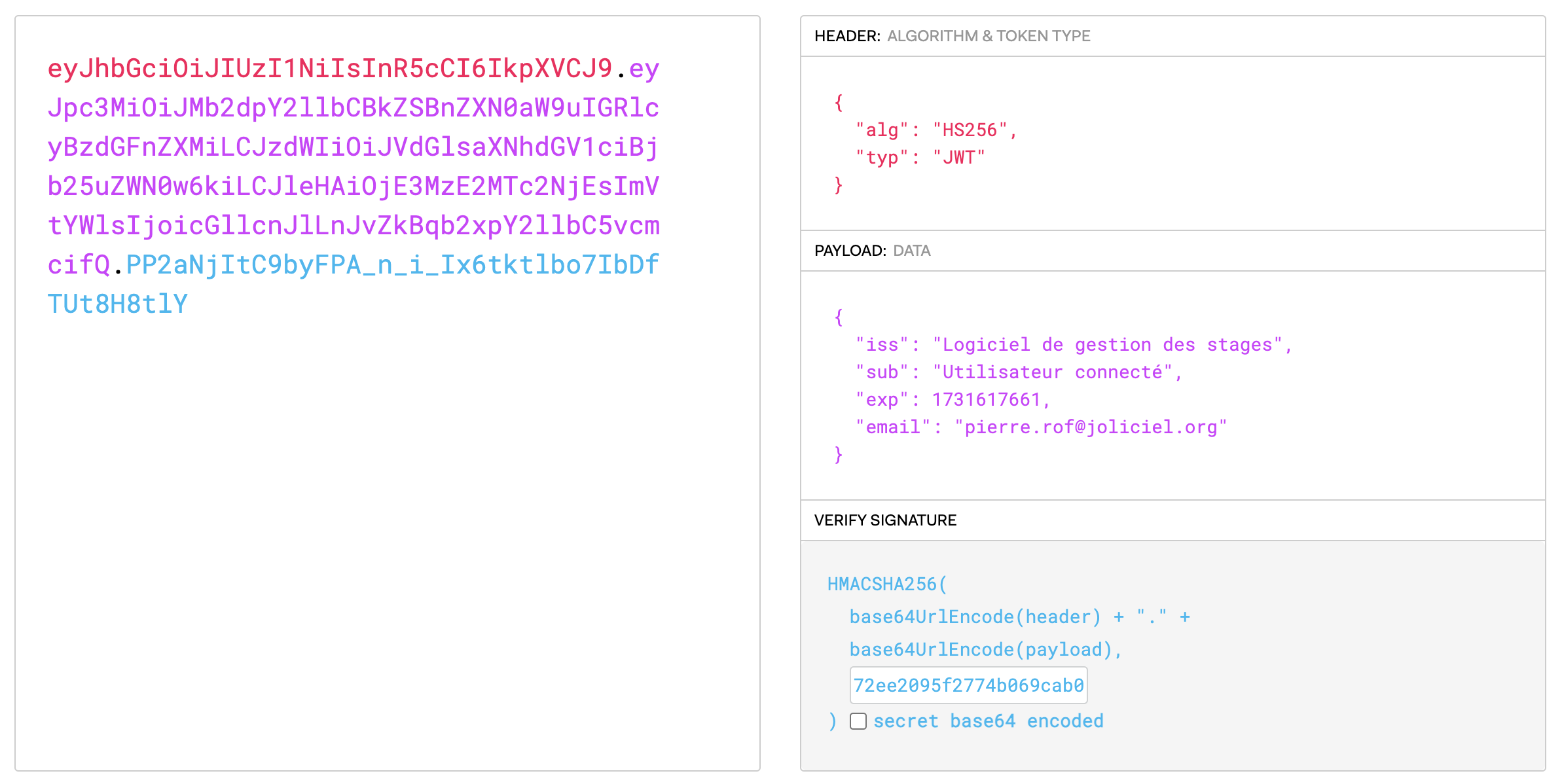Click the empty area of the encoded token box

[x=386, y=537]
